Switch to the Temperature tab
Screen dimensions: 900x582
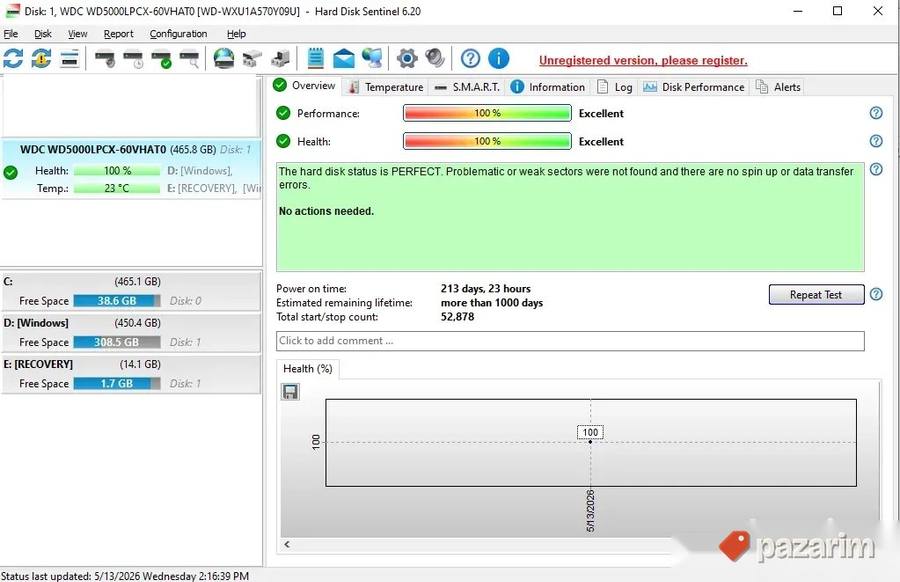point(386,87)
